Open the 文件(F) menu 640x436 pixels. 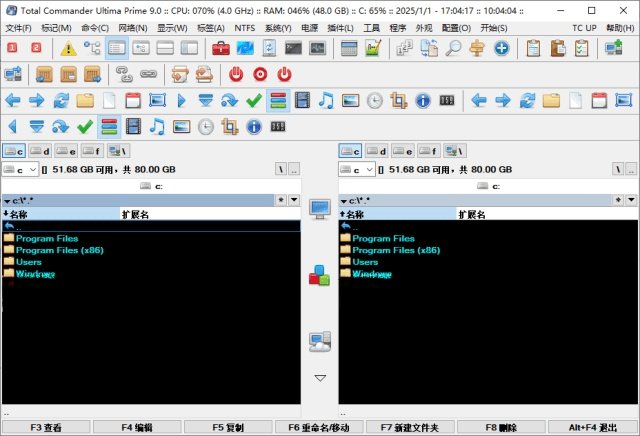point(18,28)
